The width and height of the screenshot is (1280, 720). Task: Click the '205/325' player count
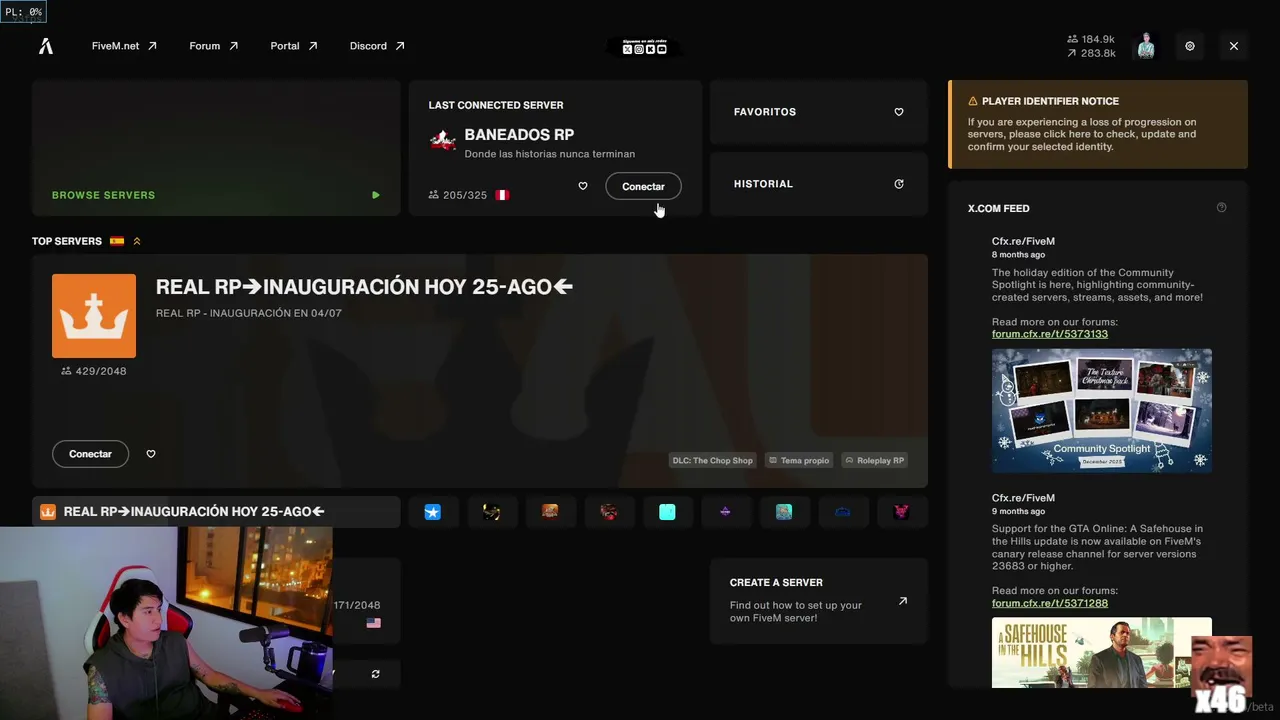tap(458, 195)
